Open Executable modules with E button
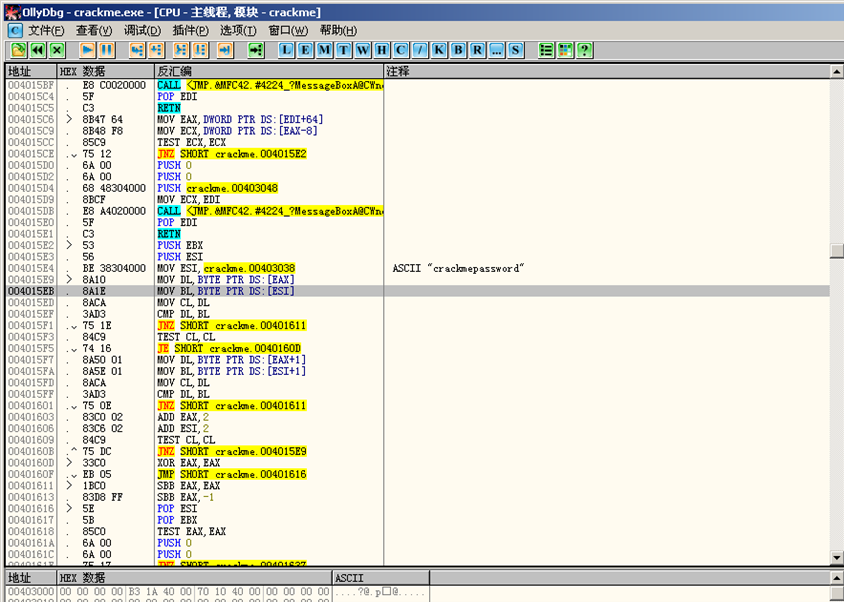The height and width of the screenshot is (602, 844). point(306,49)
